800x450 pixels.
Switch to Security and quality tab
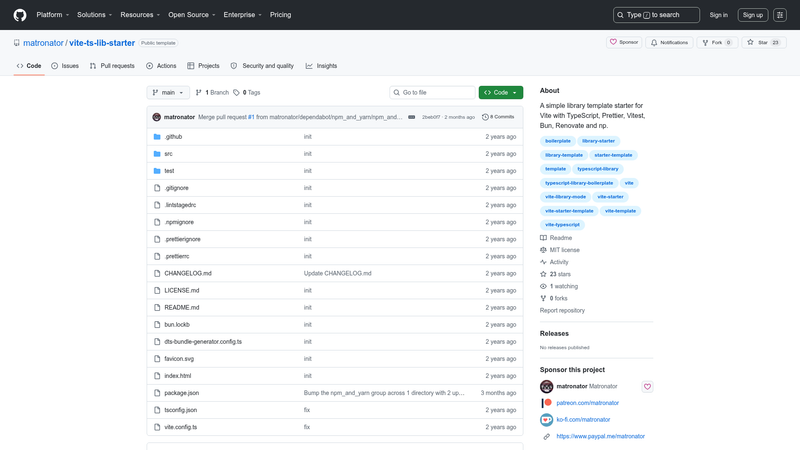pyautogui.click(x=262, y=66)
